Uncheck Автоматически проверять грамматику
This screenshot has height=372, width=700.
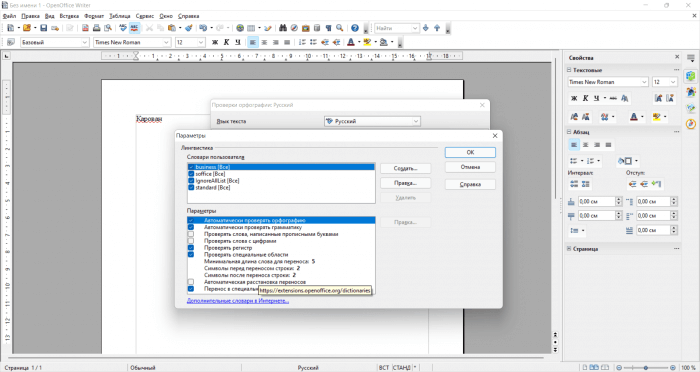191,227
